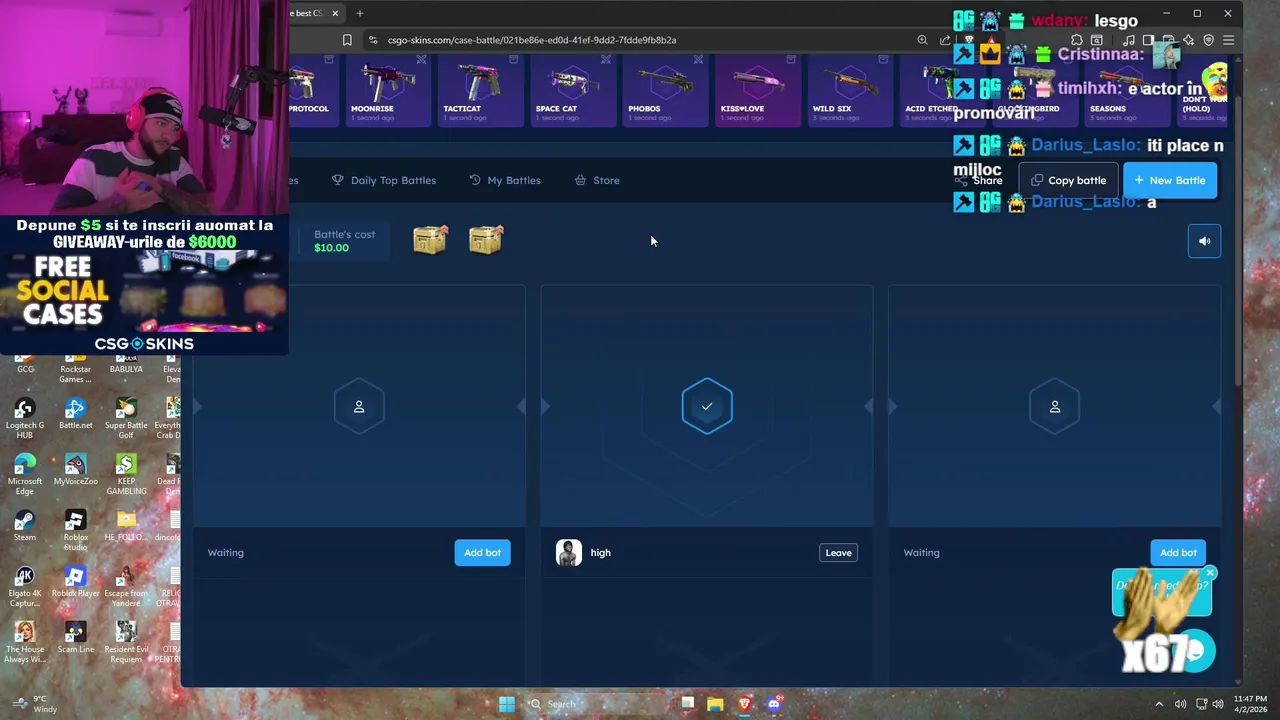Open Windows Start menu
The width and height of the screenshot is (1280, 720).
tap(507, 704)
